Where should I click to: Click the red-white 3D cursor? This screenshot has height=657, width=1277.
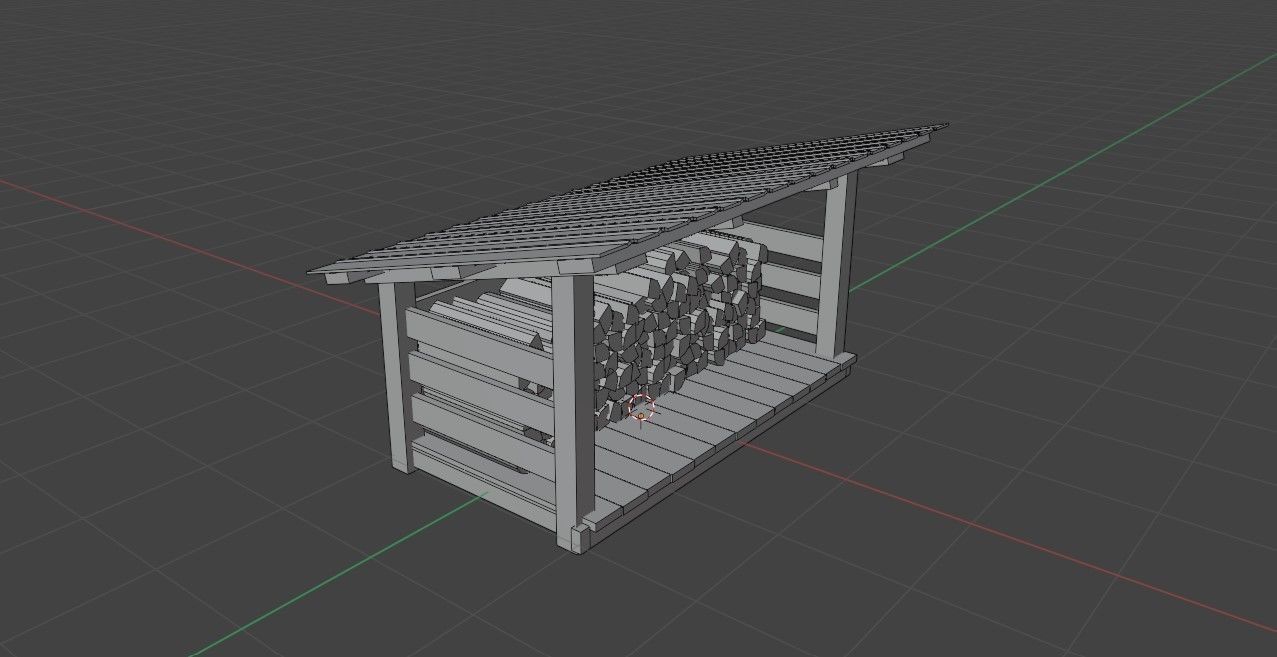pos(640,408)
